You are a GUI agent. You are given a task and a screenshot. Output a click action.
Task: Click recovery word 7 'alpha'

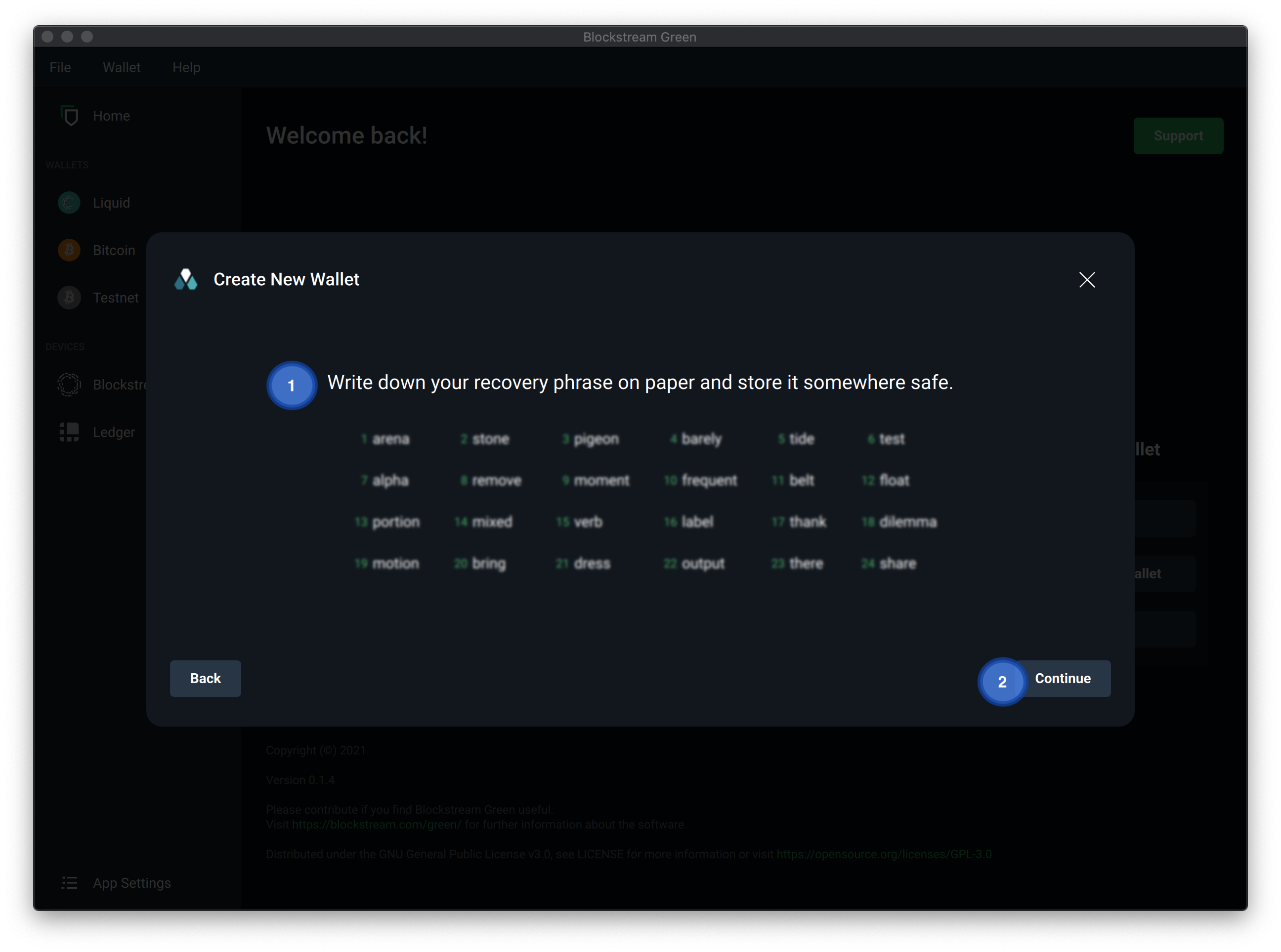(390, 481)
